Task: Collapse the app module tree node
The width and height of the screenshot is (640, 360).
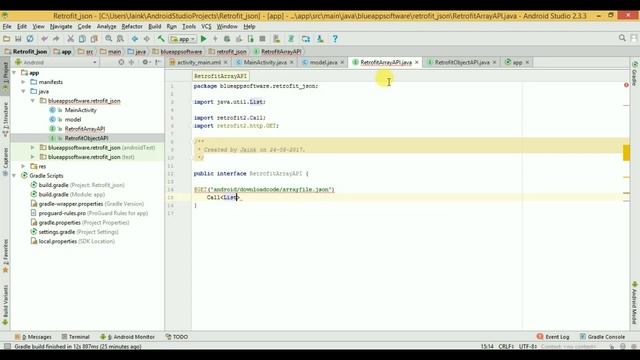Action: pos(14,73)
